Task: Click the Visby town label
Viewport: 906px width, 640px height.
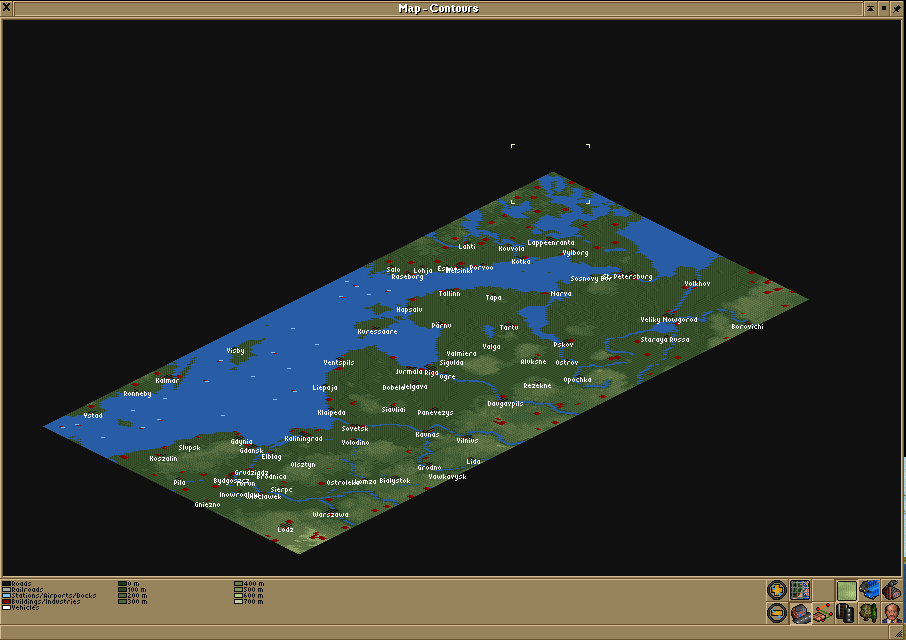Action: pos(235,351)
